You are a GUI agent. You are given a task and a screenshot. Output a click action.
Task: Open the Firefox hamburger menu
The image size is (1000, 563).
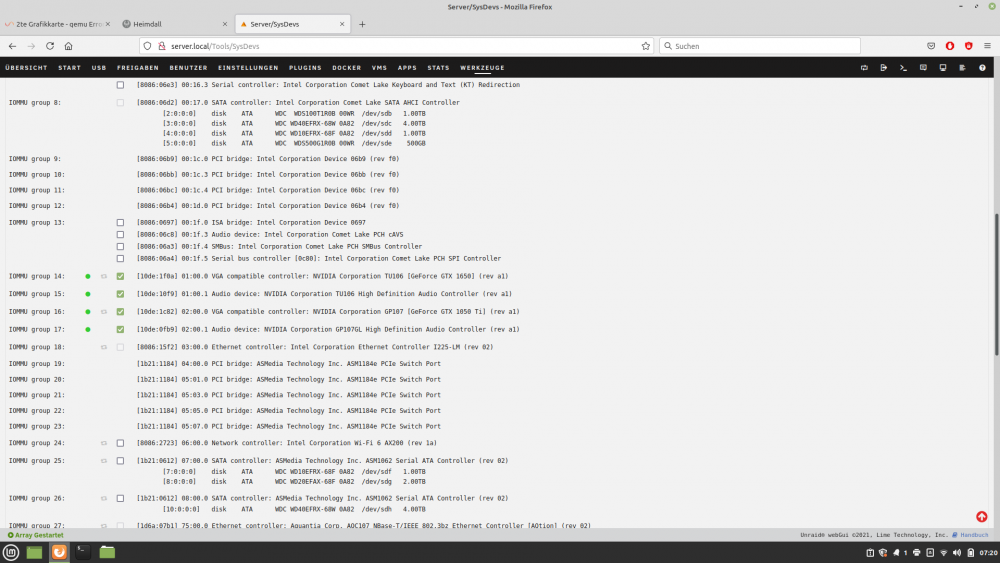click(x=987, y=46)
